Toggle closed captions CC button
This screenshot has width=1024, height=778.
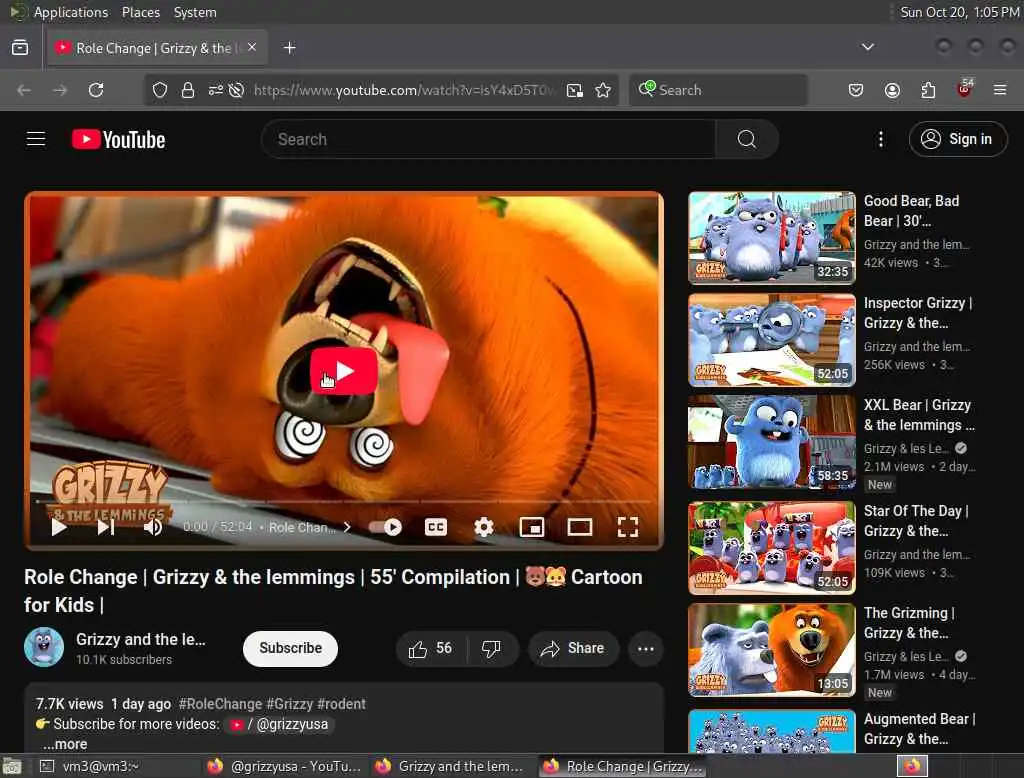(x=436, y=527)
